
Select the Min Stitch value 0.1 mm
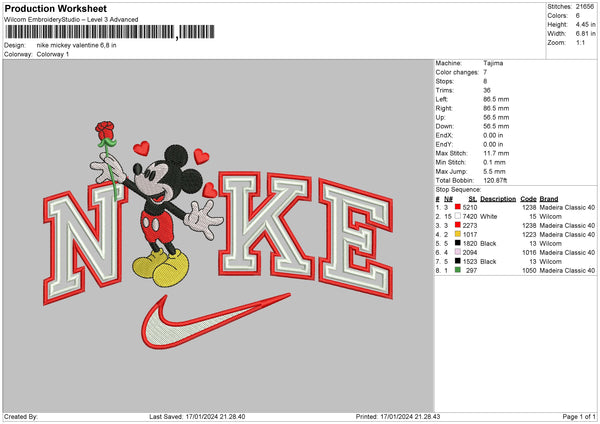coord(494,162)
